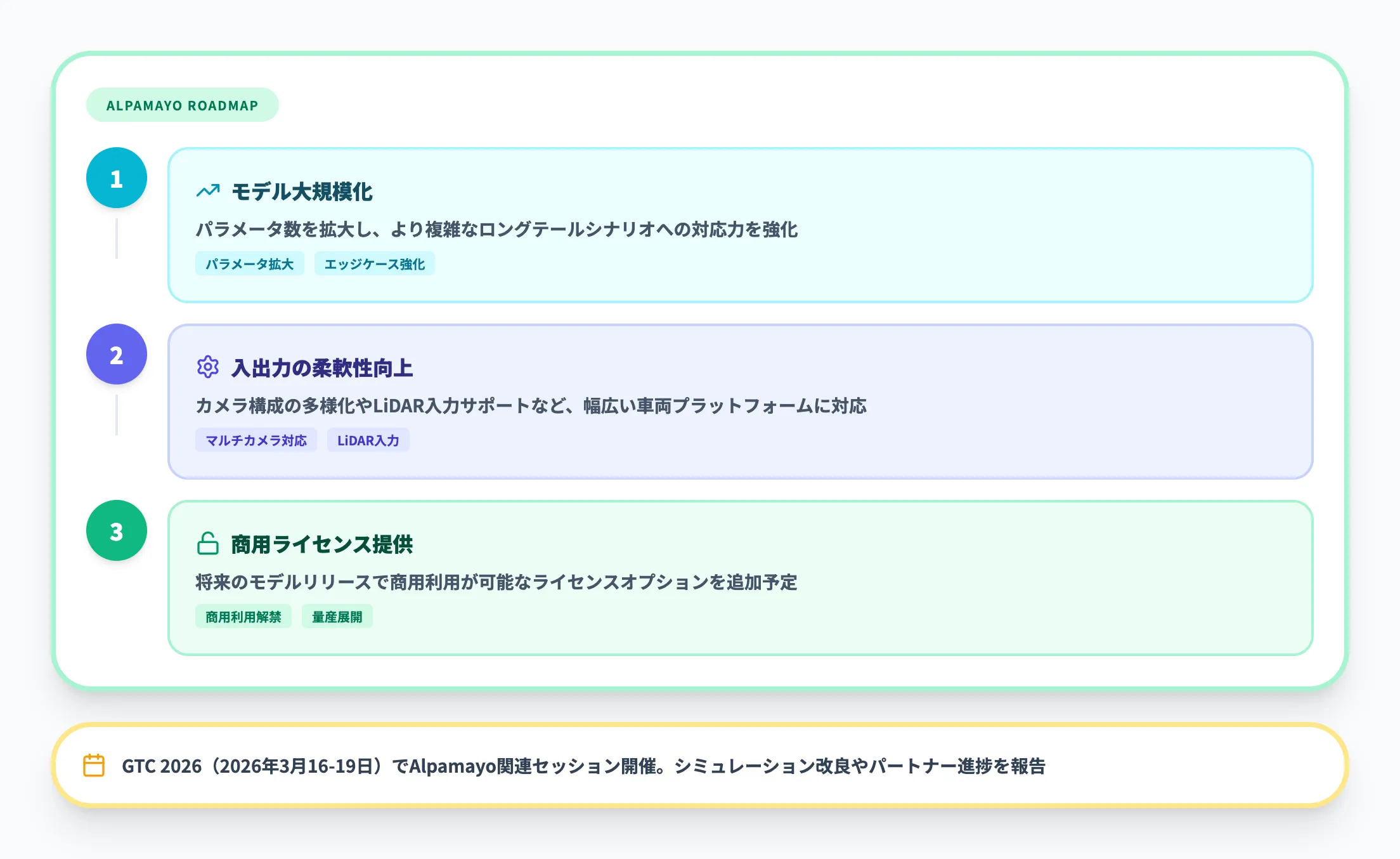Toggle the エッジケース強化 tag
This screenshot has height=859, width=1400.
pyautogui.click(x=374, y=263)
